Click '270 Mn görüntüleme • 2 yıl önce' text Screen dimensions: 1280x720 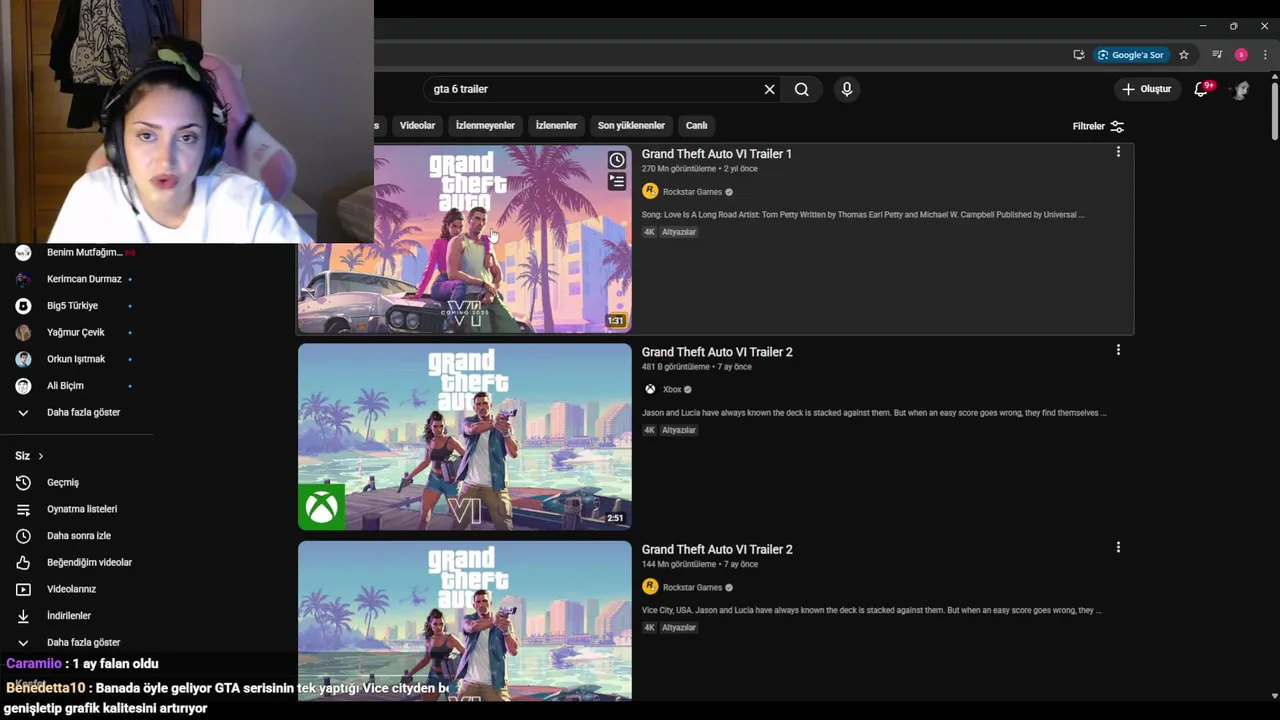click(x=699, y=169)
